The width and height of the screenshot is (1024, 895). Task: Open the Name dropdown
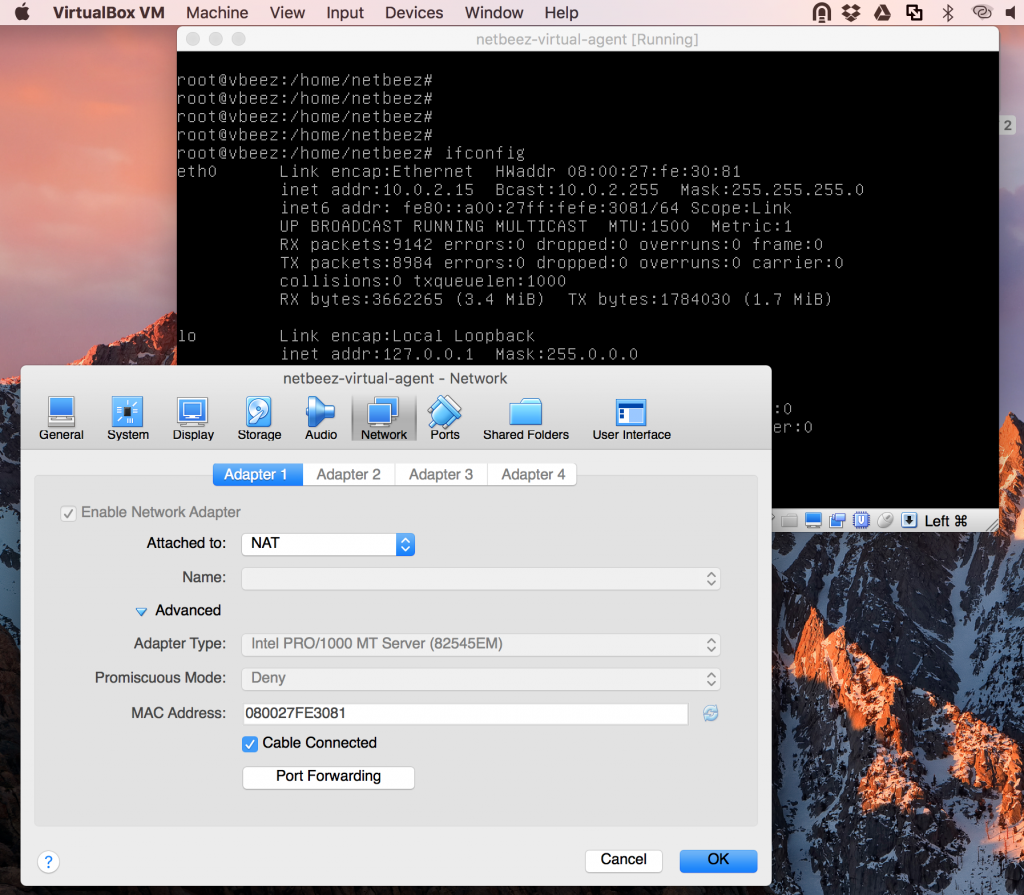481,579
